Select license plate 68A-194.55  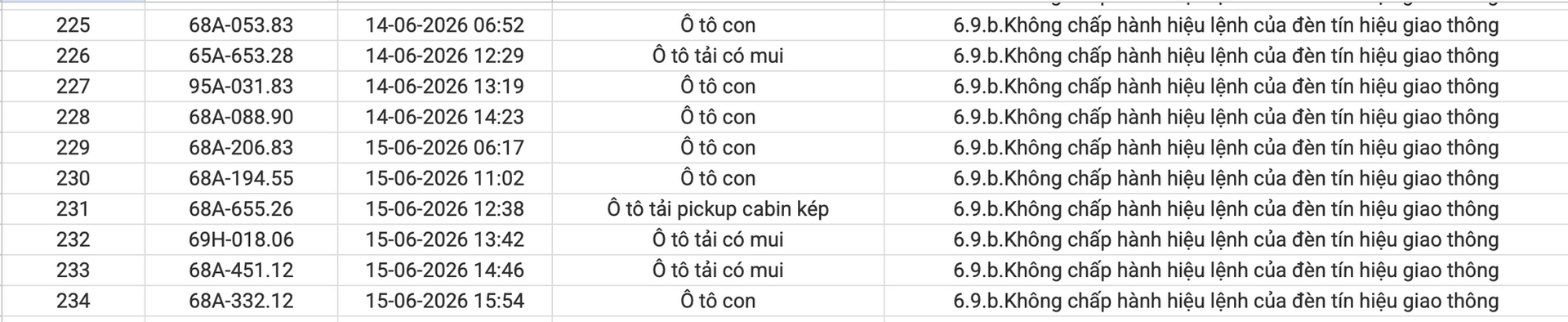[241, 178]
